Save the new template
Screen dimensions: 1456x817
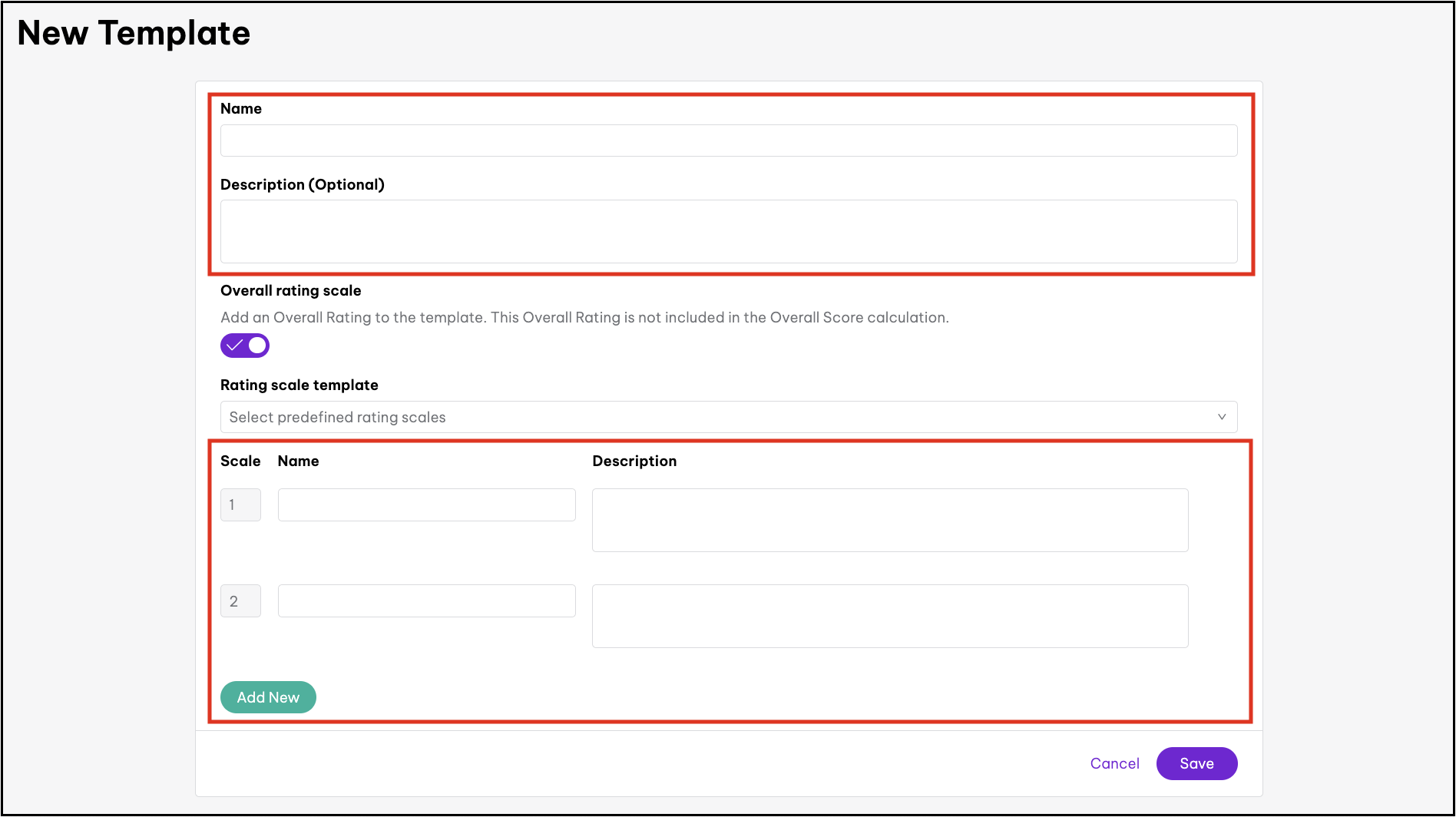(x=1196, y=763)
